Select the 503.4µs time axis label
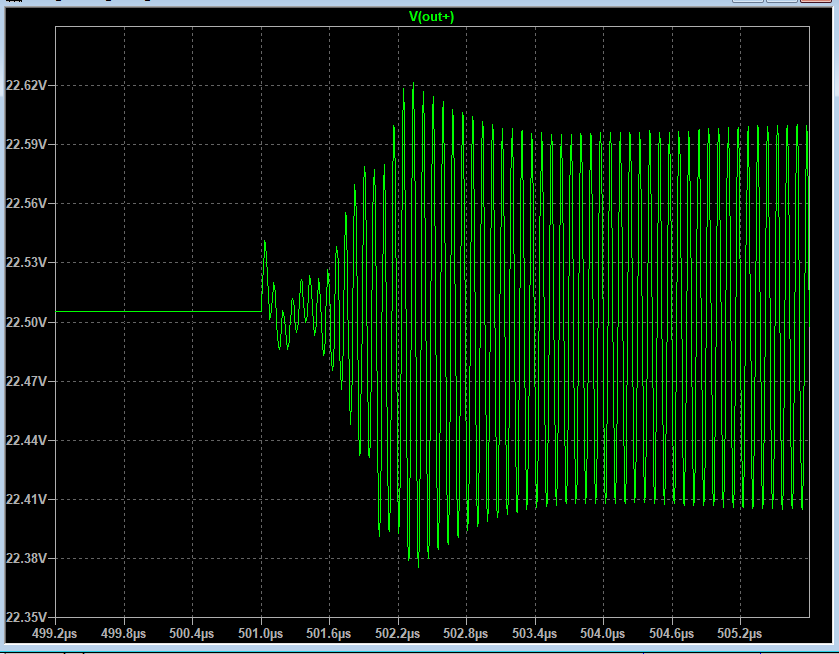The width and height of the screenshot is (839, 654). pos(535,634)
